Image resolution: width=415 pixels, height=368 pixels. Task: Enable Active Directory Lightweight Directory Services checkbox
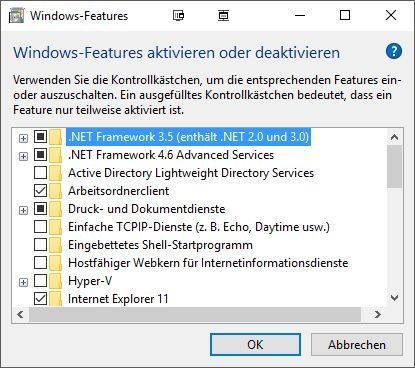coord(40,173)
